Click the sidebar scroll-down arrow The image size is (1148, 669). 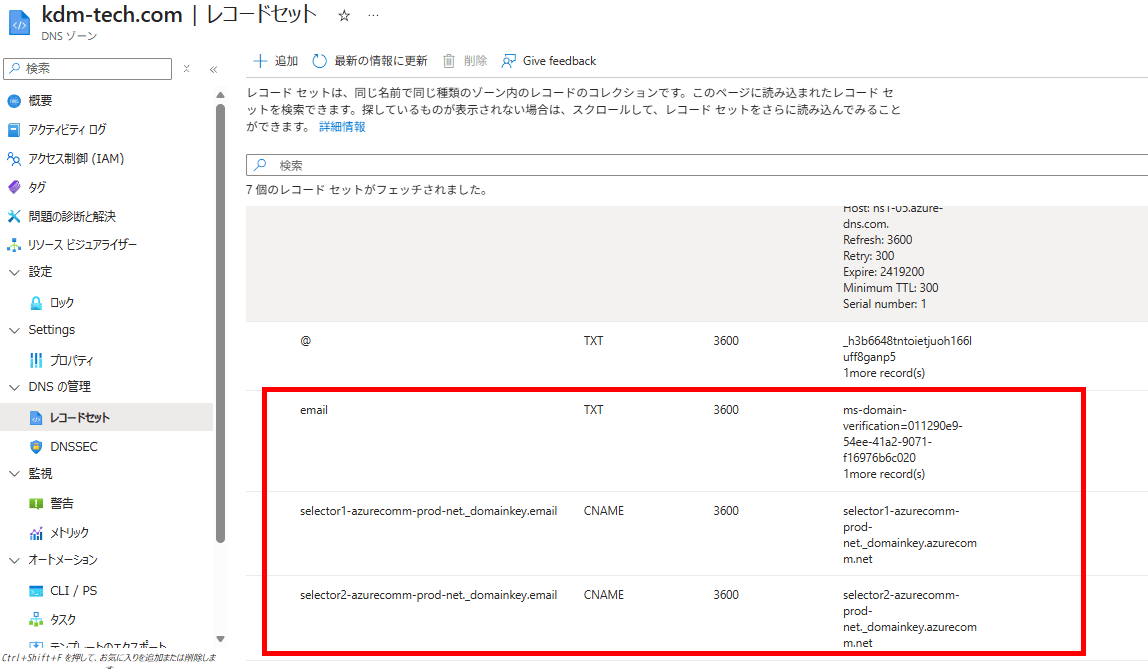click(220, 639)
